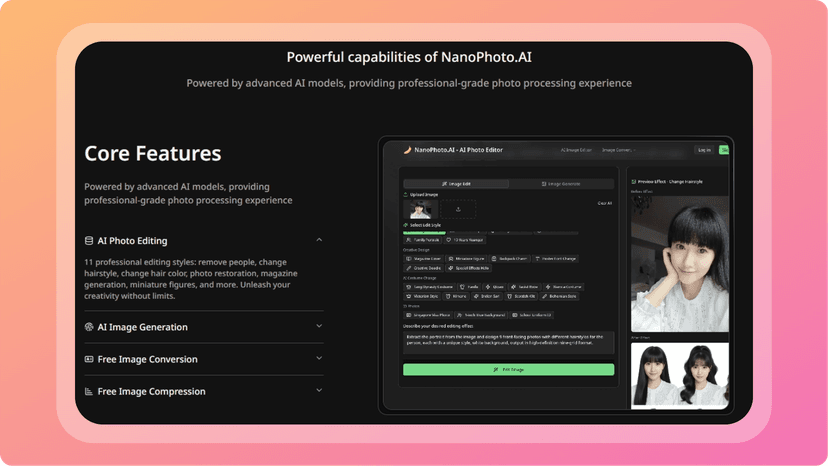Expand the Free Image Conversion chevron

(x=319, y=358)
